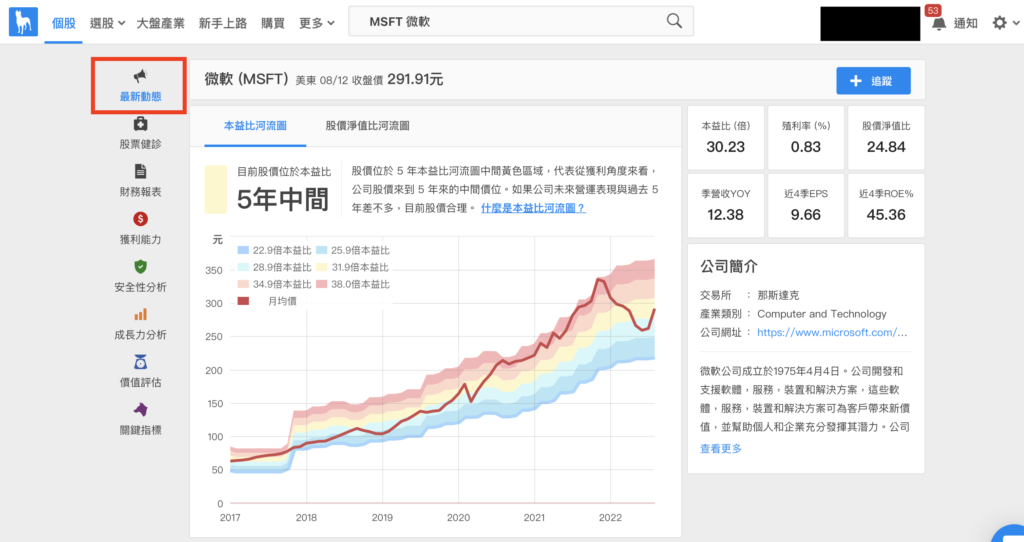
Task: Open Microsoft company website link
Action: [832, 332]
